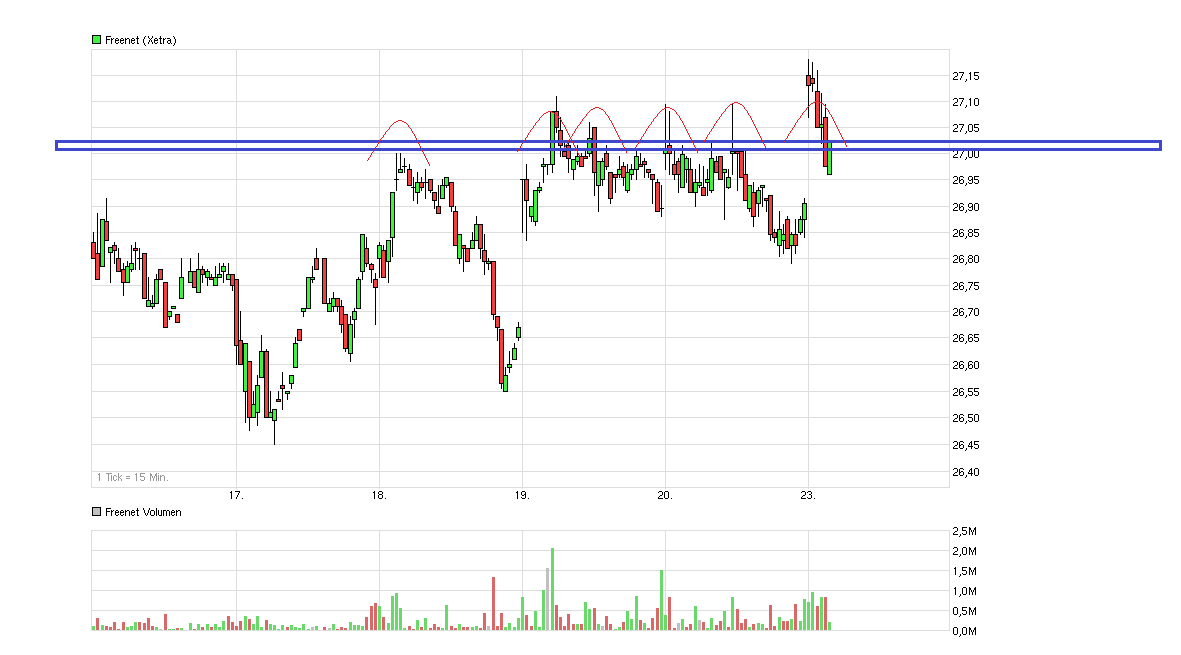Click the 26,80 price axis label
Viewport: 1181px width, 655px height.
point(966,259)
